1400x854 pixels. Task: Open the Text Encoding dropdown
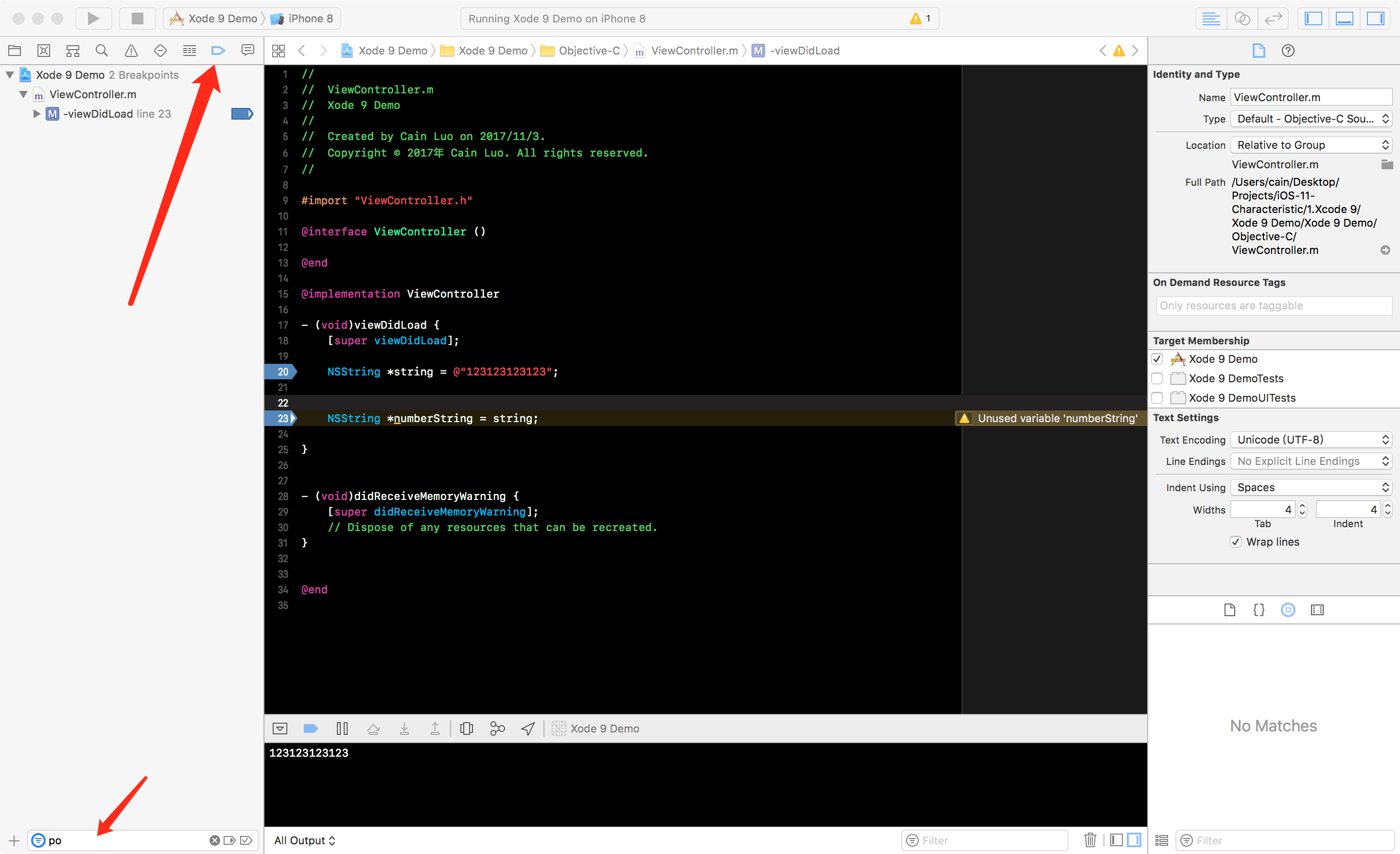pyautogui.click(x=1312, y=440)
